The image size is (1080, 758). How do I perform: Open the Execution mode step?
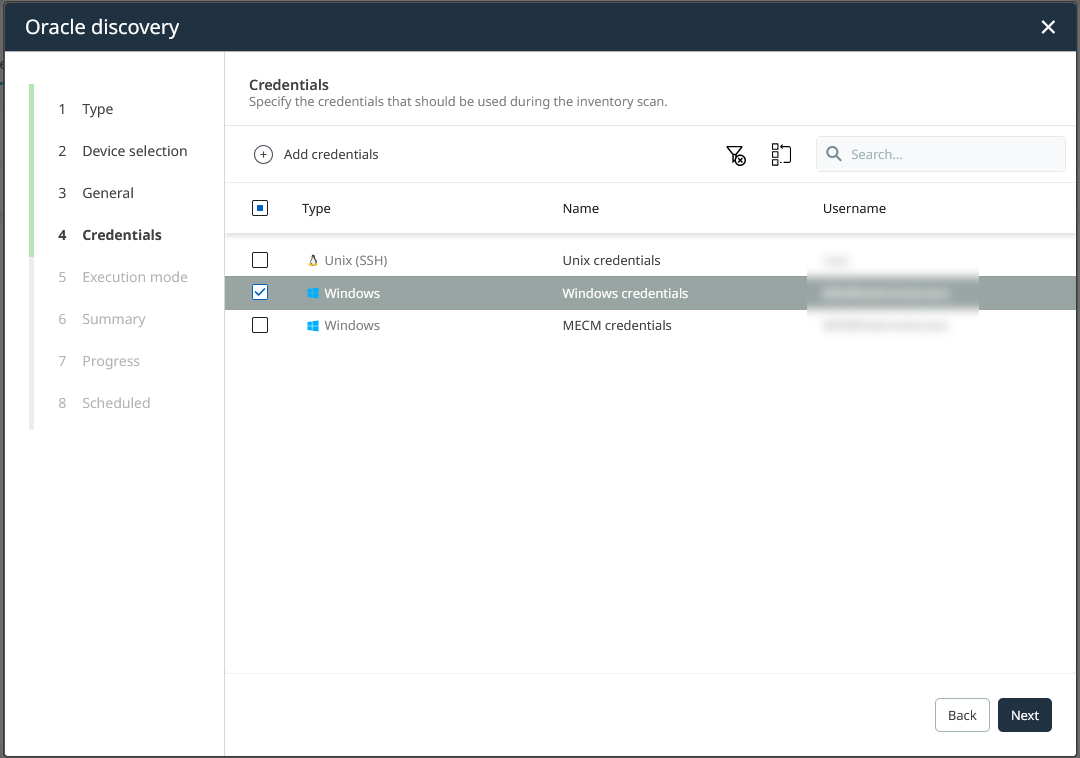click(134, 276)
